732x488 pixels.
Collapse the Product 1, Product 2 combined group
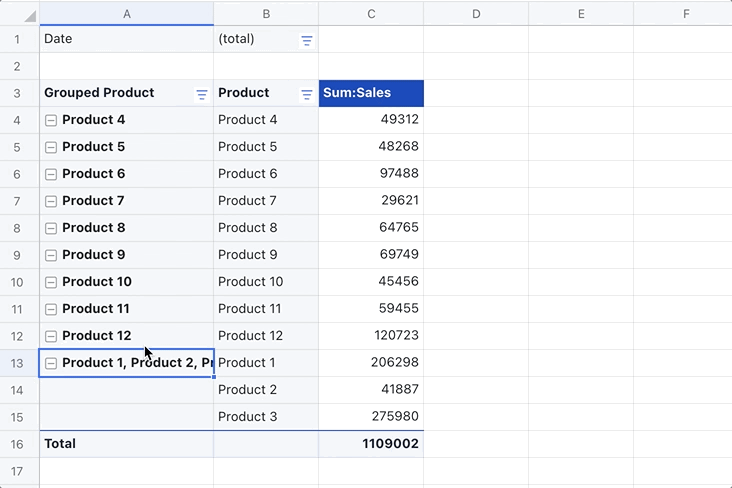[x=51, y=363]
